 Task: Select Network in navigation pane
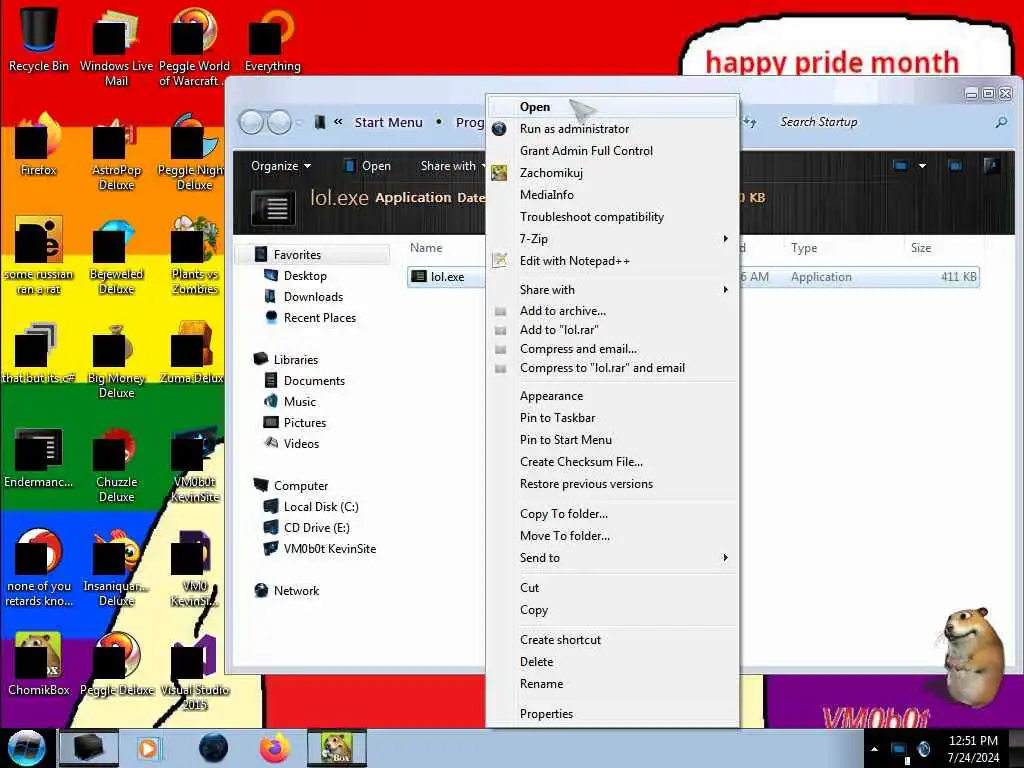(x=296, y=590)
